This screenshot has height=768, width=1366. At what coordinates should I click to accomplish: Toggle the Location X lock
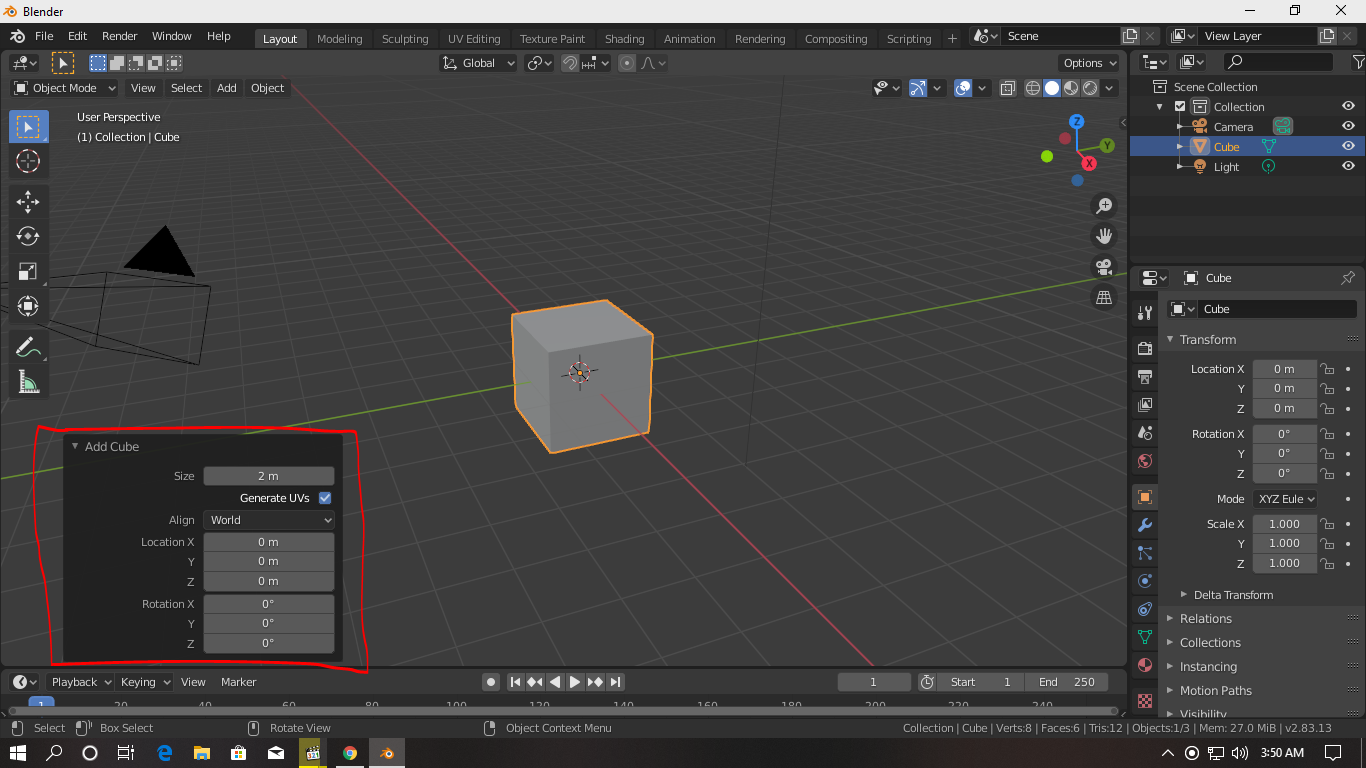tap(1327, 369)
